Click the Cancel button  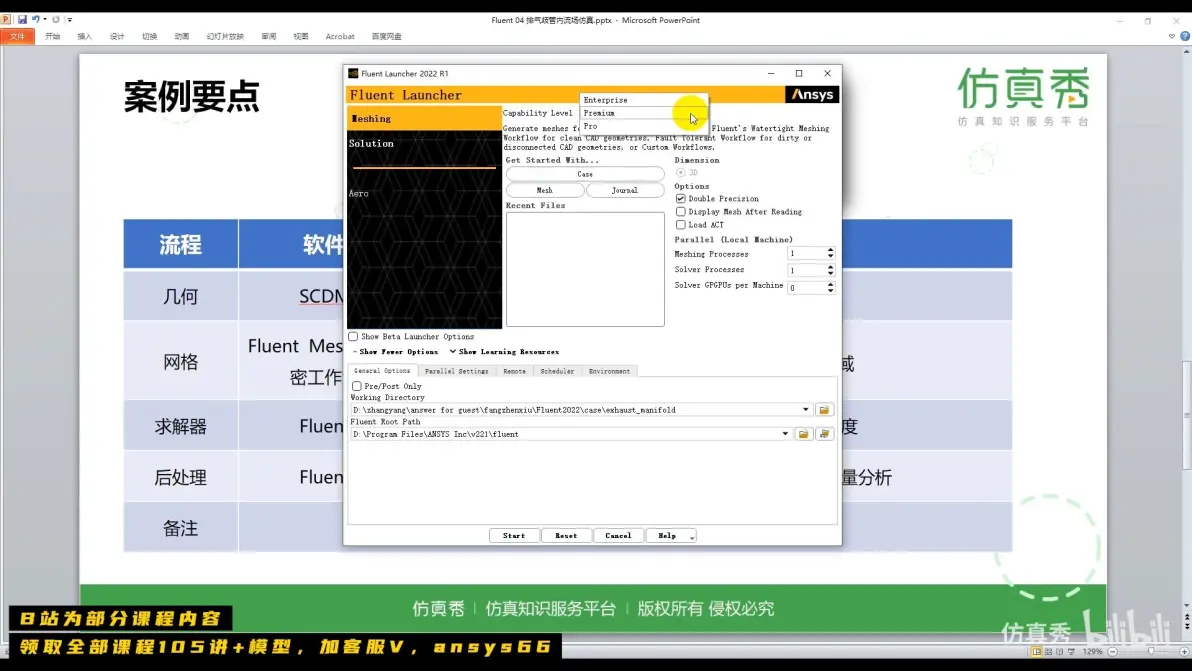tap(618, 536)
